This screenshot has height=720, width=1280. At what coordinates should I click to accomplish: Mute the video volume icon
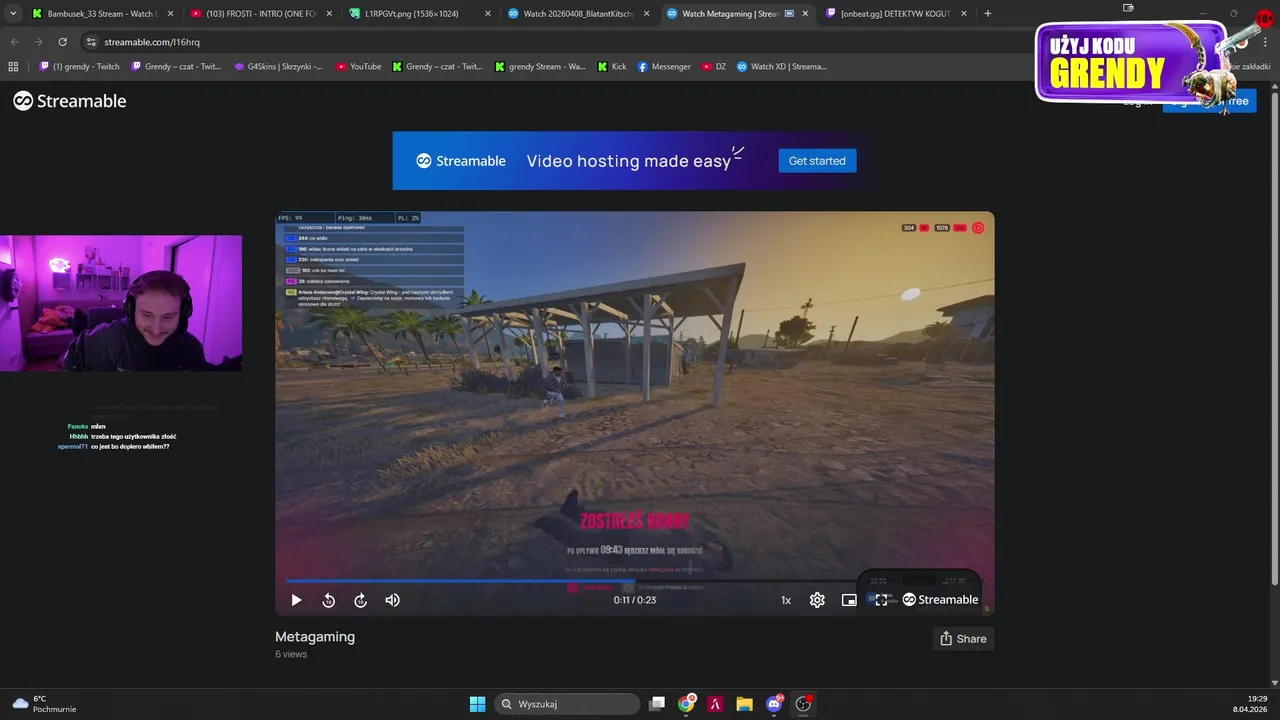[392, 600]
